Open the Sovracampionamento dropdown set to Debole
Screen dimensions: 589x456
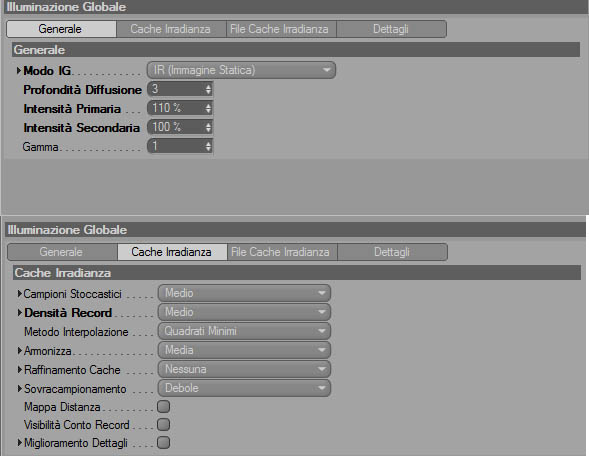coord(244,388)
